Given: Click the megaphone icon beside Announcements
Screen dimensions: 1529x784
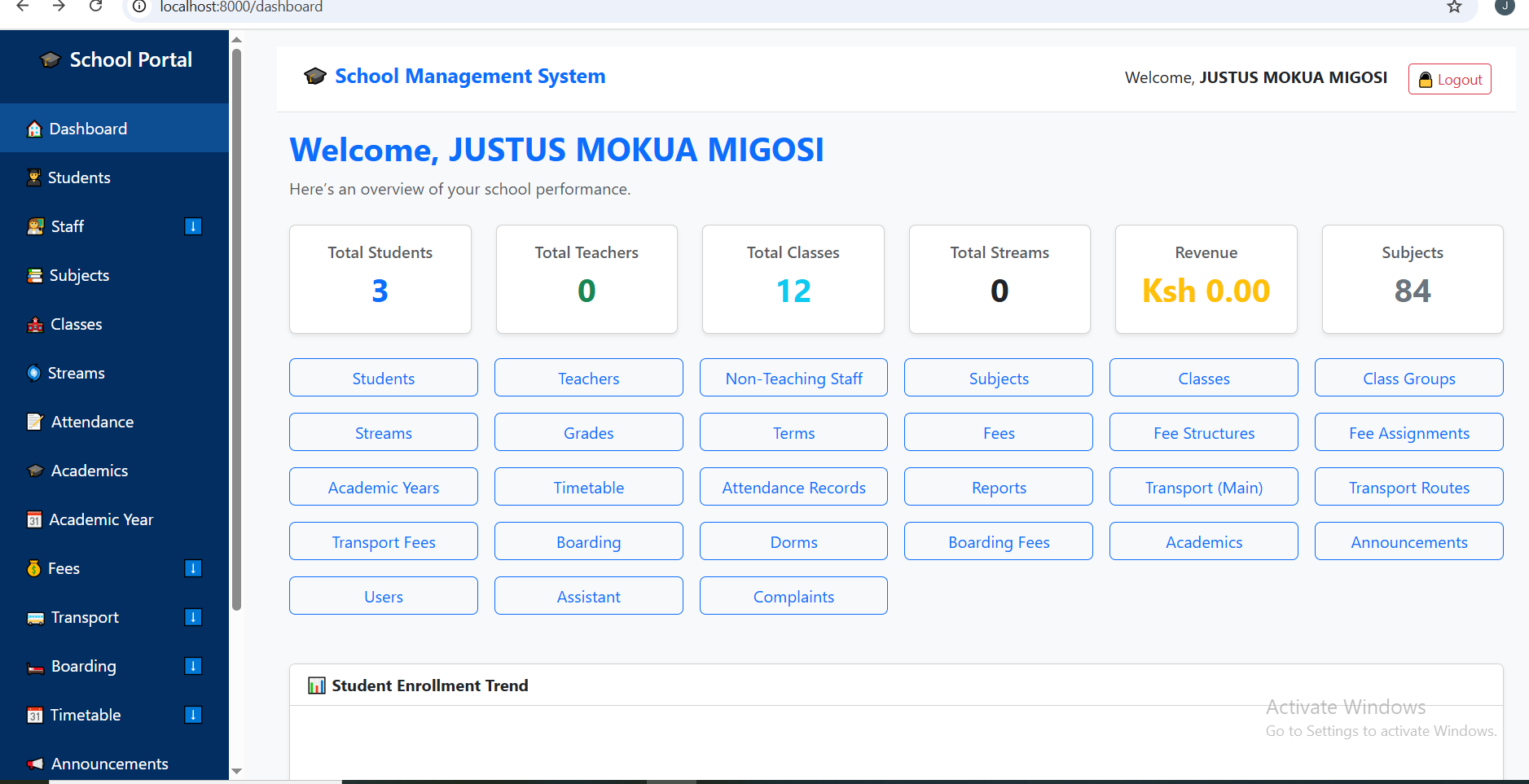Looking at the screenshot, I should point(35,764).
